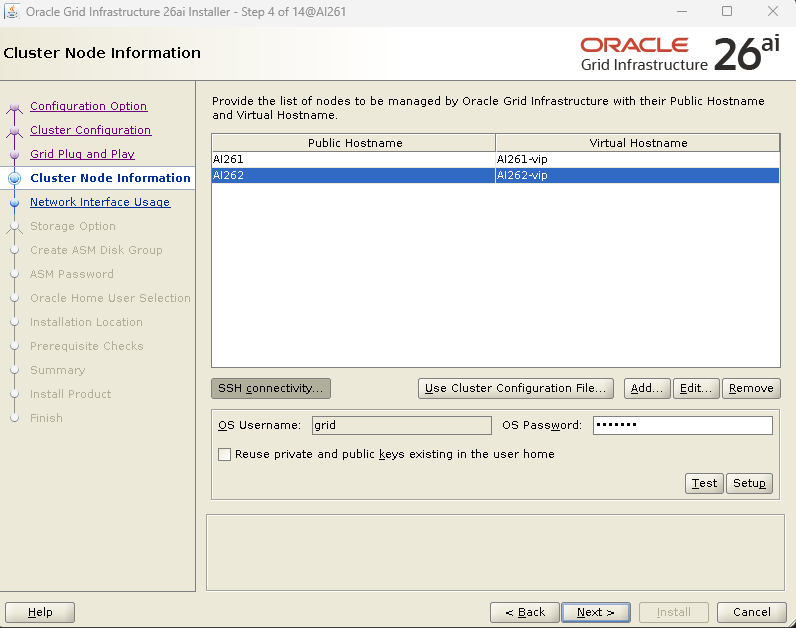Click the Oracle 26ai logo
Viewport: 796px width, 628px height.
pos(680,53)
